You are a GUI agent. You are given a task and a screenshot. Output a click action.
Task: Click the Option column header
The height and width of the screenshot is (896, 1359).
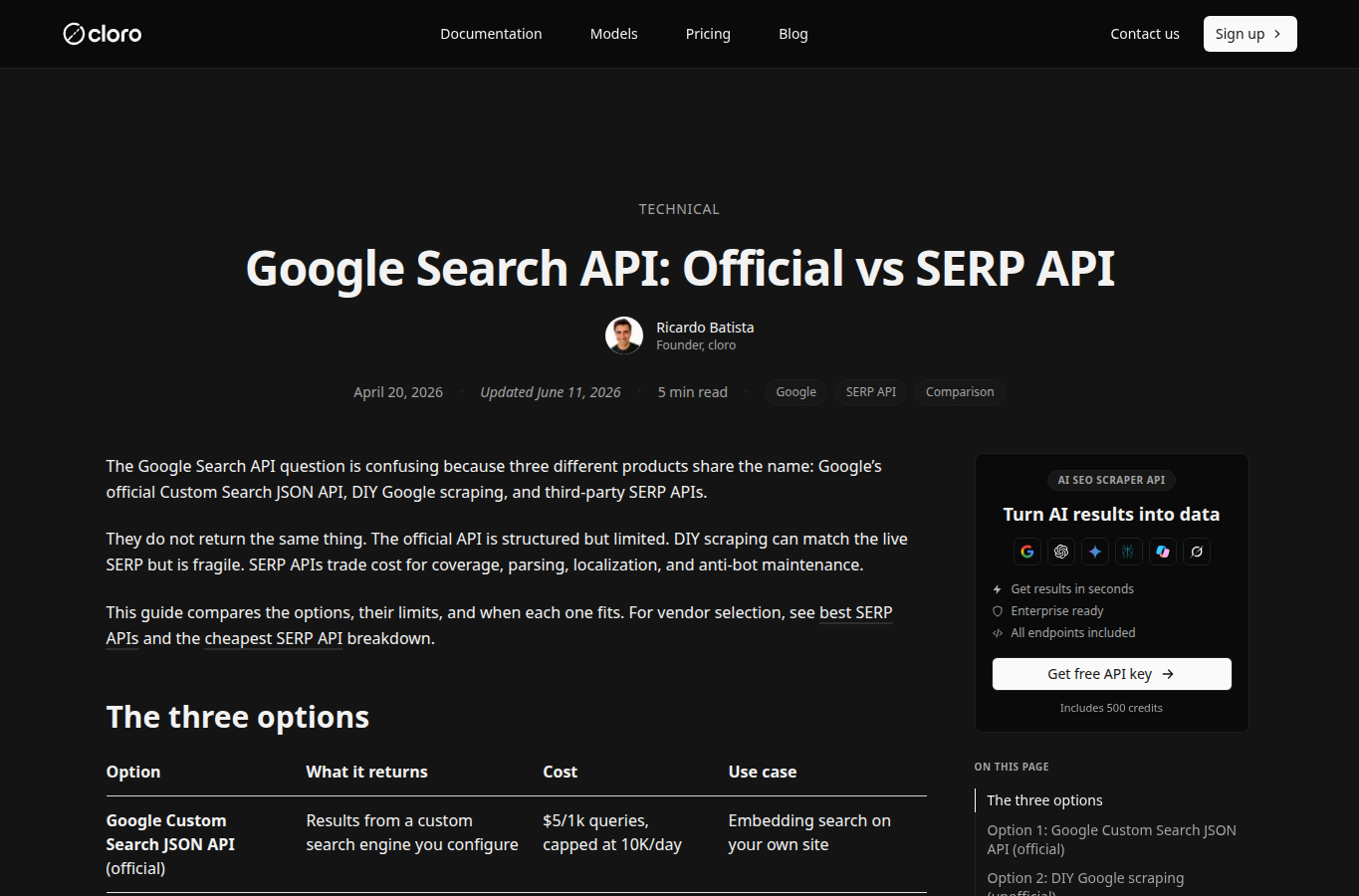[133, 772]
